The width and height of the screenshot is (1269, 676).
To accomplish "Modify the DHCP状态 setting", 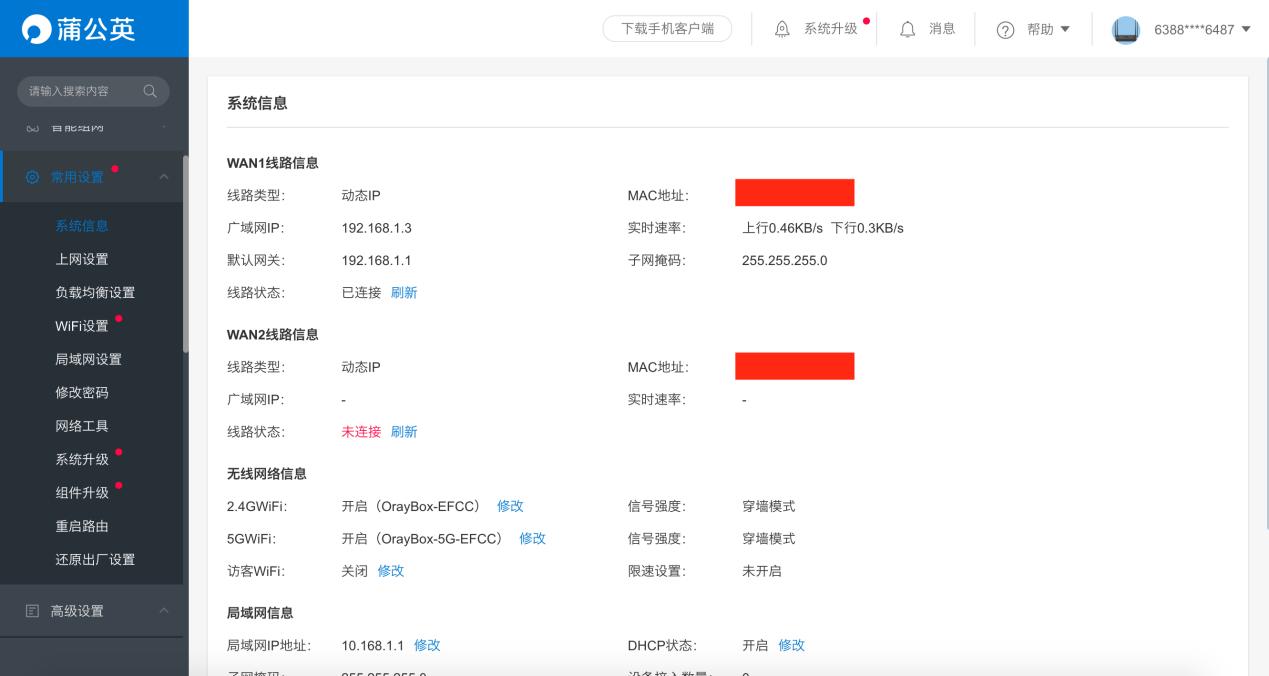I will pyautogui.click(x=791, y=645).
